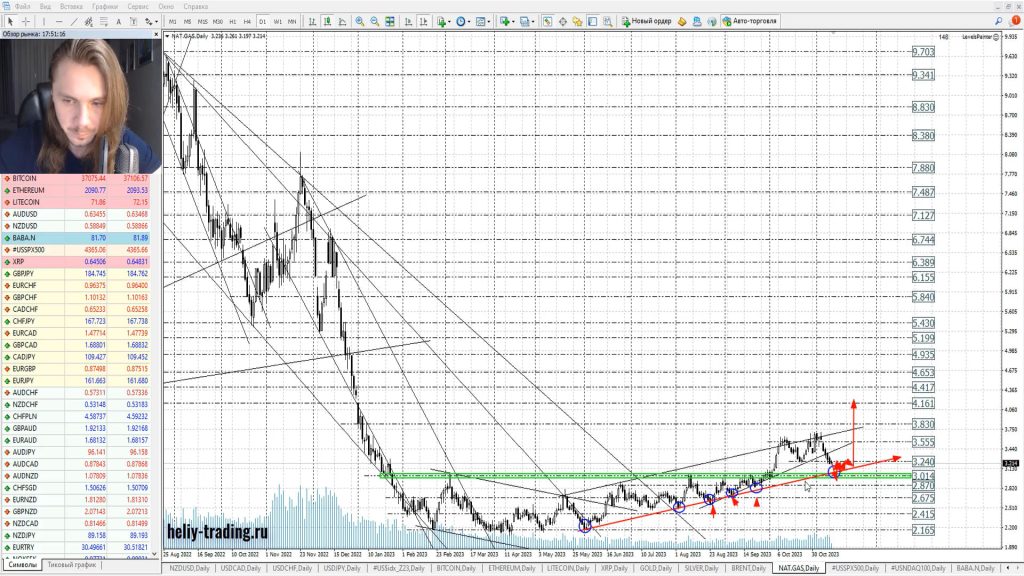Expand the indicators list dropdown arrow
This screenshot has width=1024, height=576.
[451, 21]
